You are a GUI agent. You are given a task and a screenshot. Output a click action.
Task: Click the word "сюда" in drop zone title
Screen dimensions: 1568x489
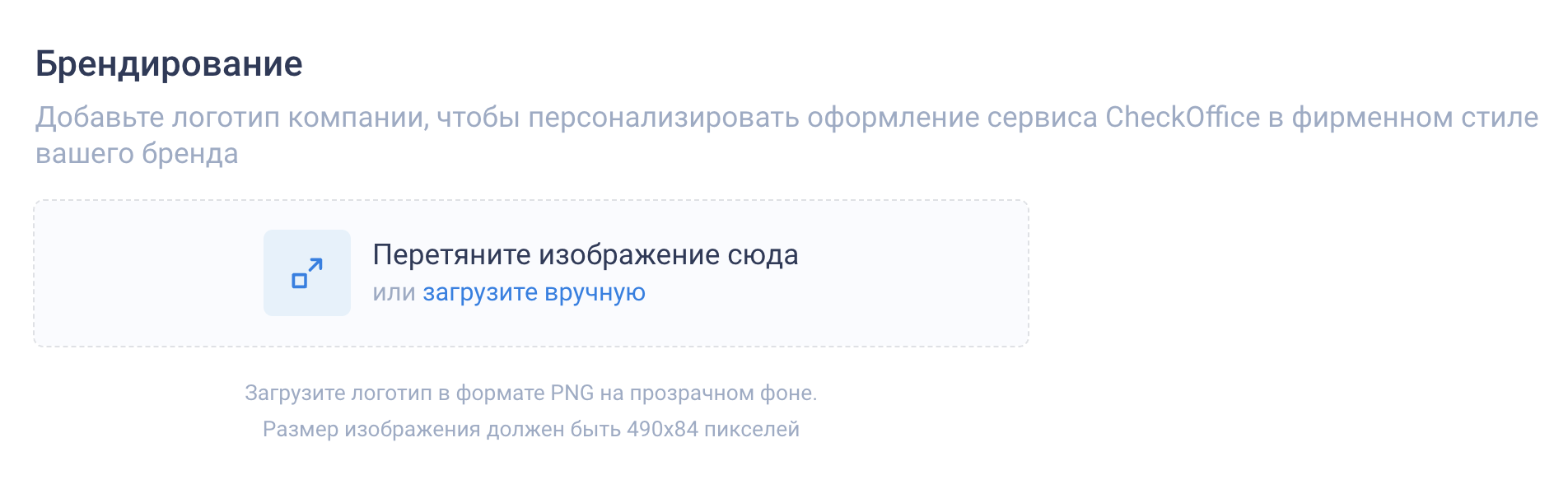point(763,256)
